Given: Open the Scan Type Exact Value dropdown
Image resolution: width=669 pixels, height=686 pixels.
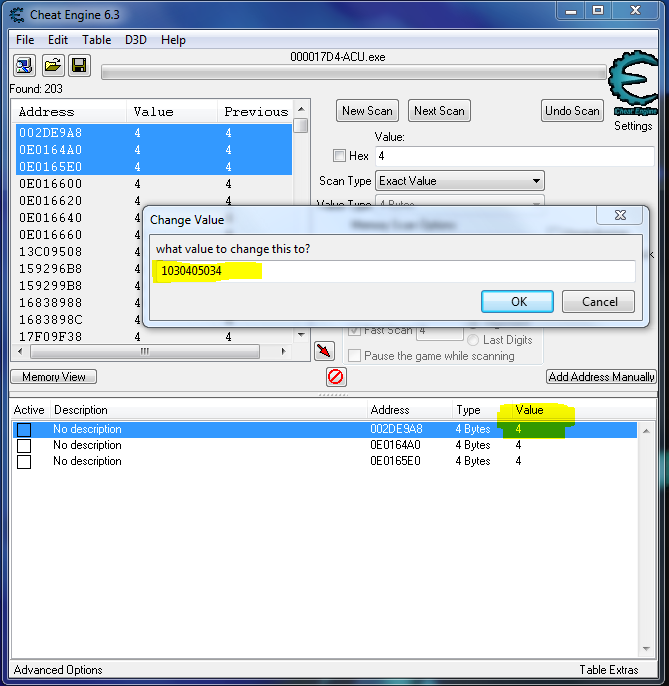Looking at the screenshot, I should [460, 181].
